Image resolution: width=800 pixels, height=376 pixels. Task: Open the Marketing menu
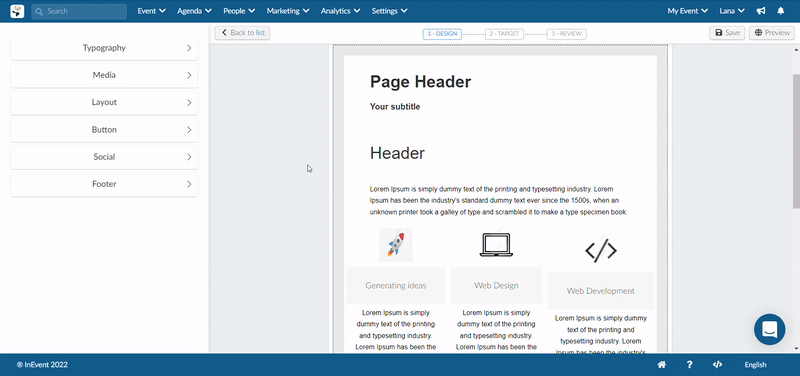[288, 11]
